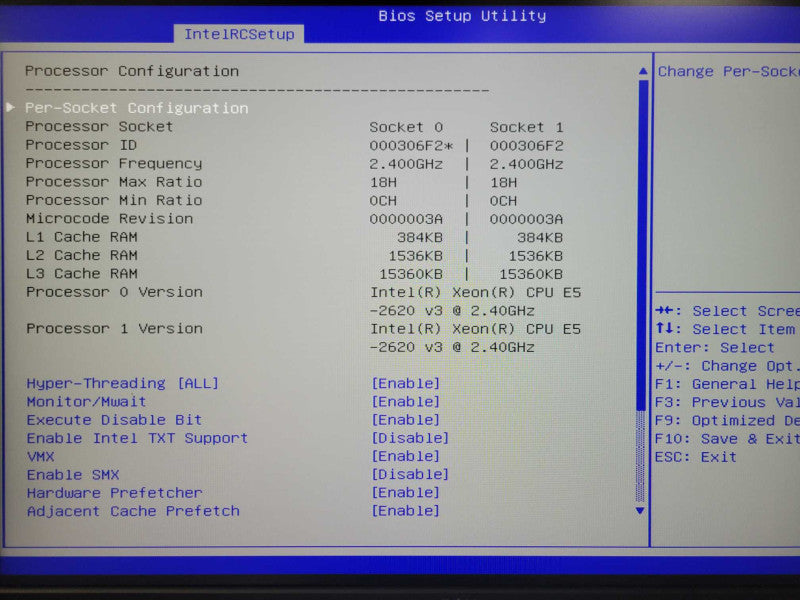The image size is (800, 600).
Task: Select Enable Intel TXT Support label
Action: (x=137, y=438)
